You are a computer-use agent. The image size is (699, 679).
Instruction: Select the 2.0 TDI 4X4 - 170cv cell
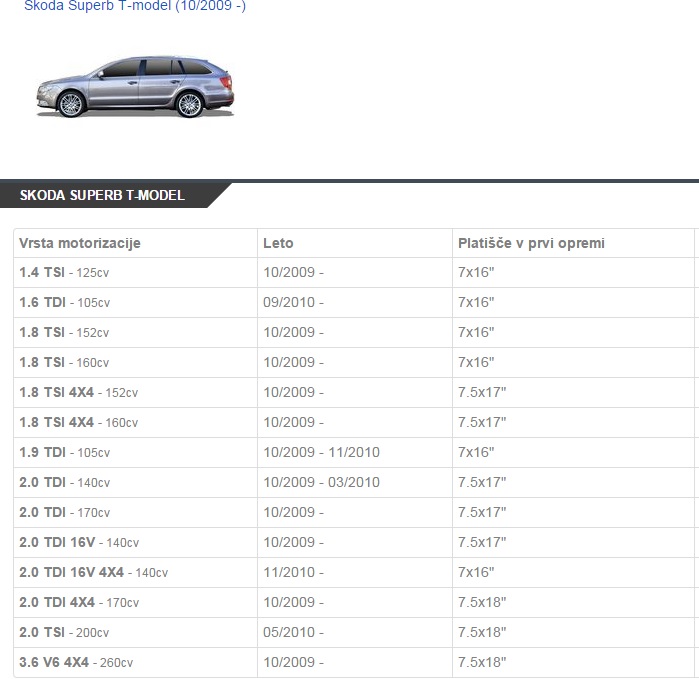pyautogui.click(x=136, y=602)
